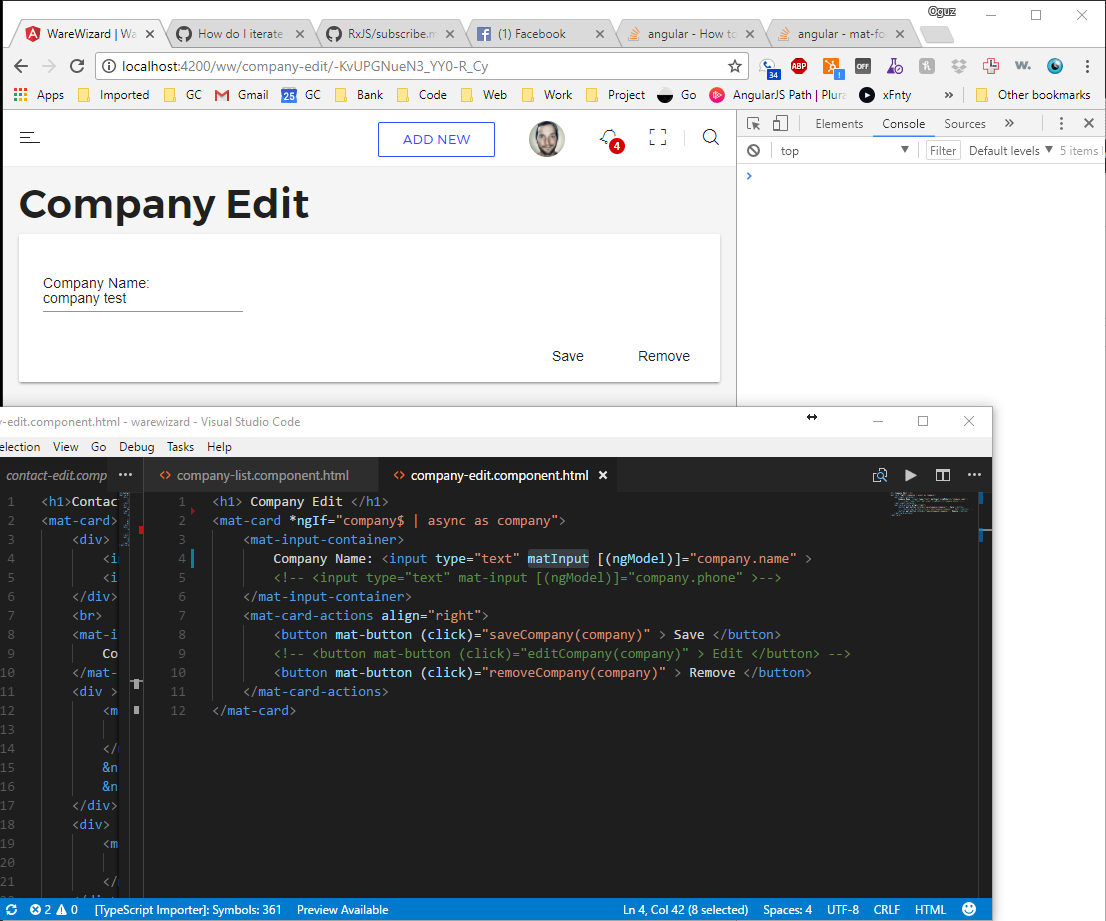Expand the Default levels dropdown
This screenshot has height=921, width=1106.
(1011, 151)
